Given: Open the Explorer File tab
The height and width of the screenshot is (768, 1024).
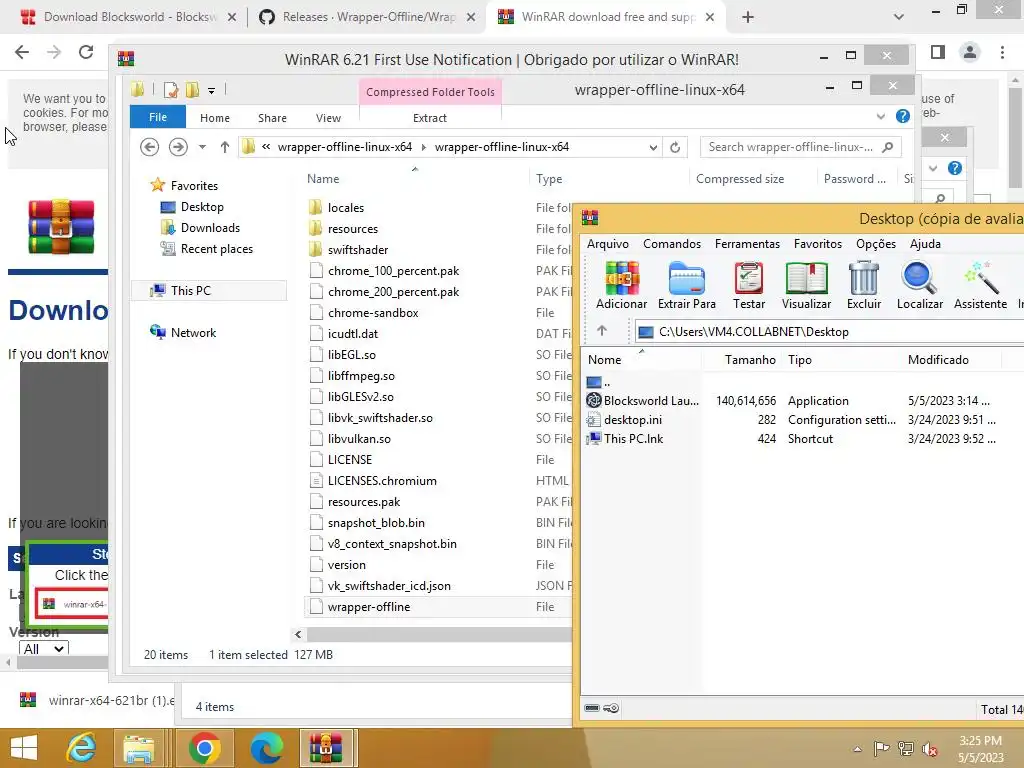Looking at the screenshot, I should [158, 117].
